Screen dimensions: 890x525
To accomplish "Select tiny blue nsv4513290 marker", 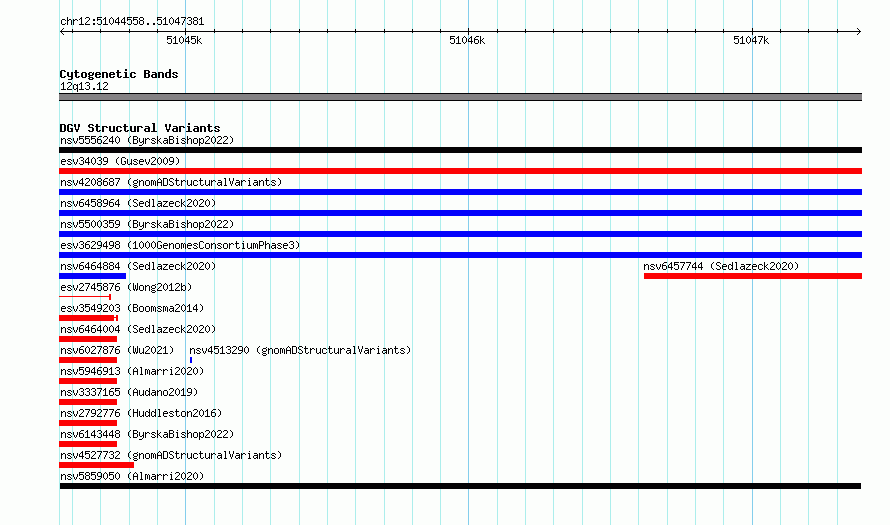I will (x=191, y=360).
